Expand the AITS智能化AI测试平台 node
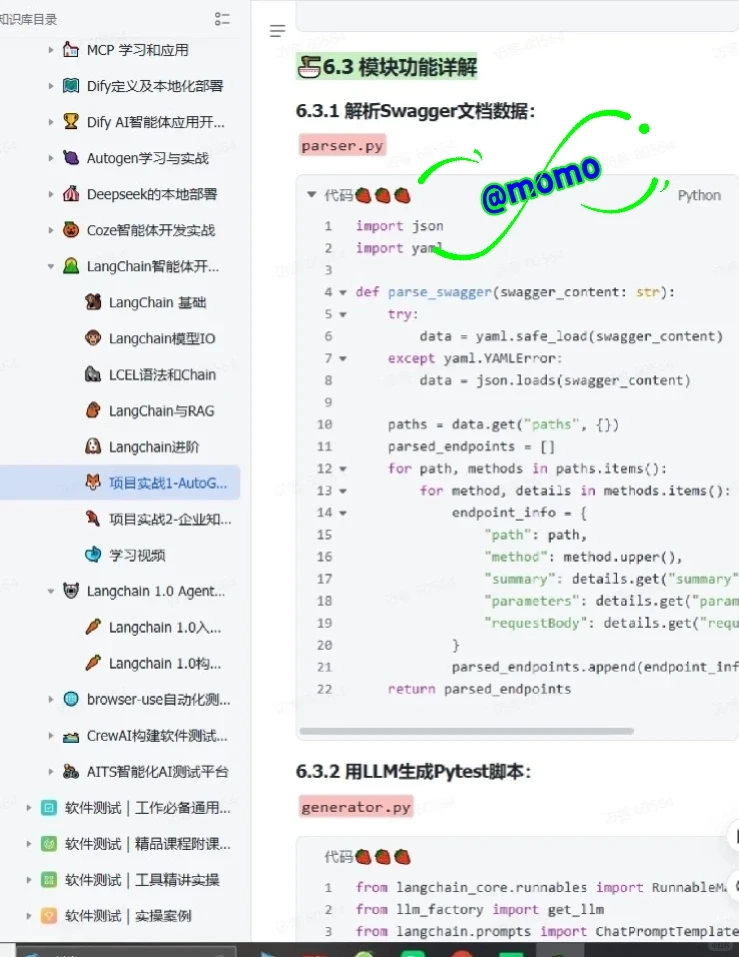 (x=51, y=771)
